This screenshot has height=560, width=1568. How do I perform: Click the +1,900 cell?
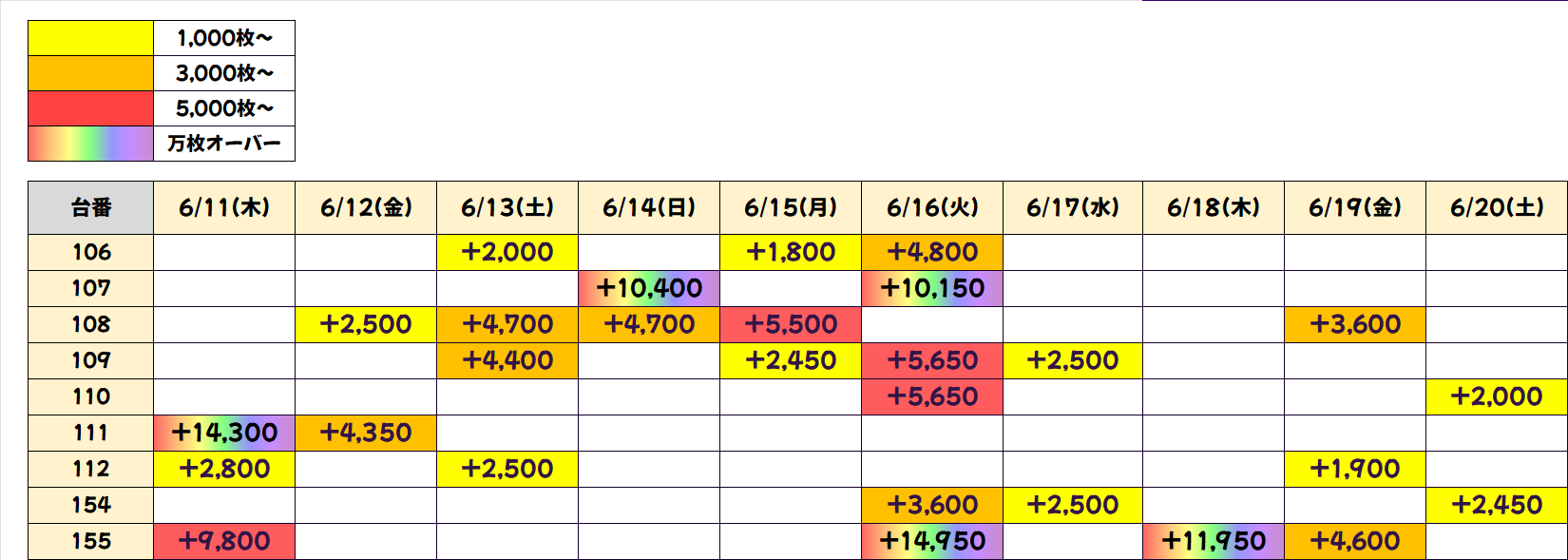tap(1355, 469)
